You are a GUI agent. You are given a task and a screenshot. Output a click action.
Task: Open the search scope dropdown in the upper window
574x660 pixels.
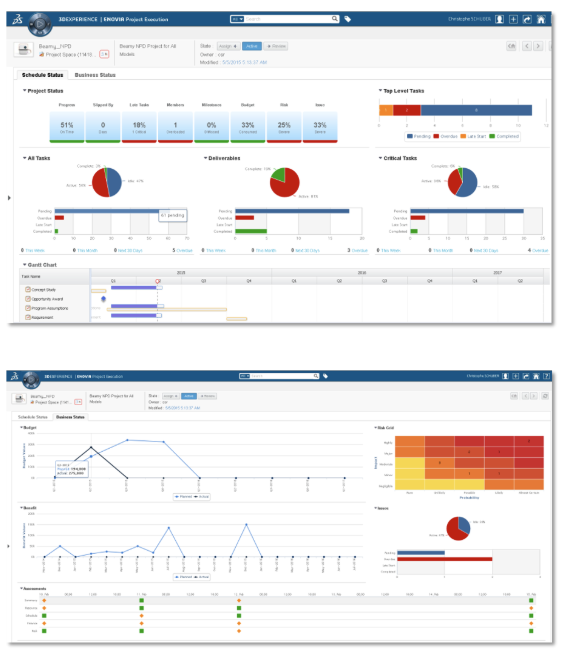tap(237, 19)
